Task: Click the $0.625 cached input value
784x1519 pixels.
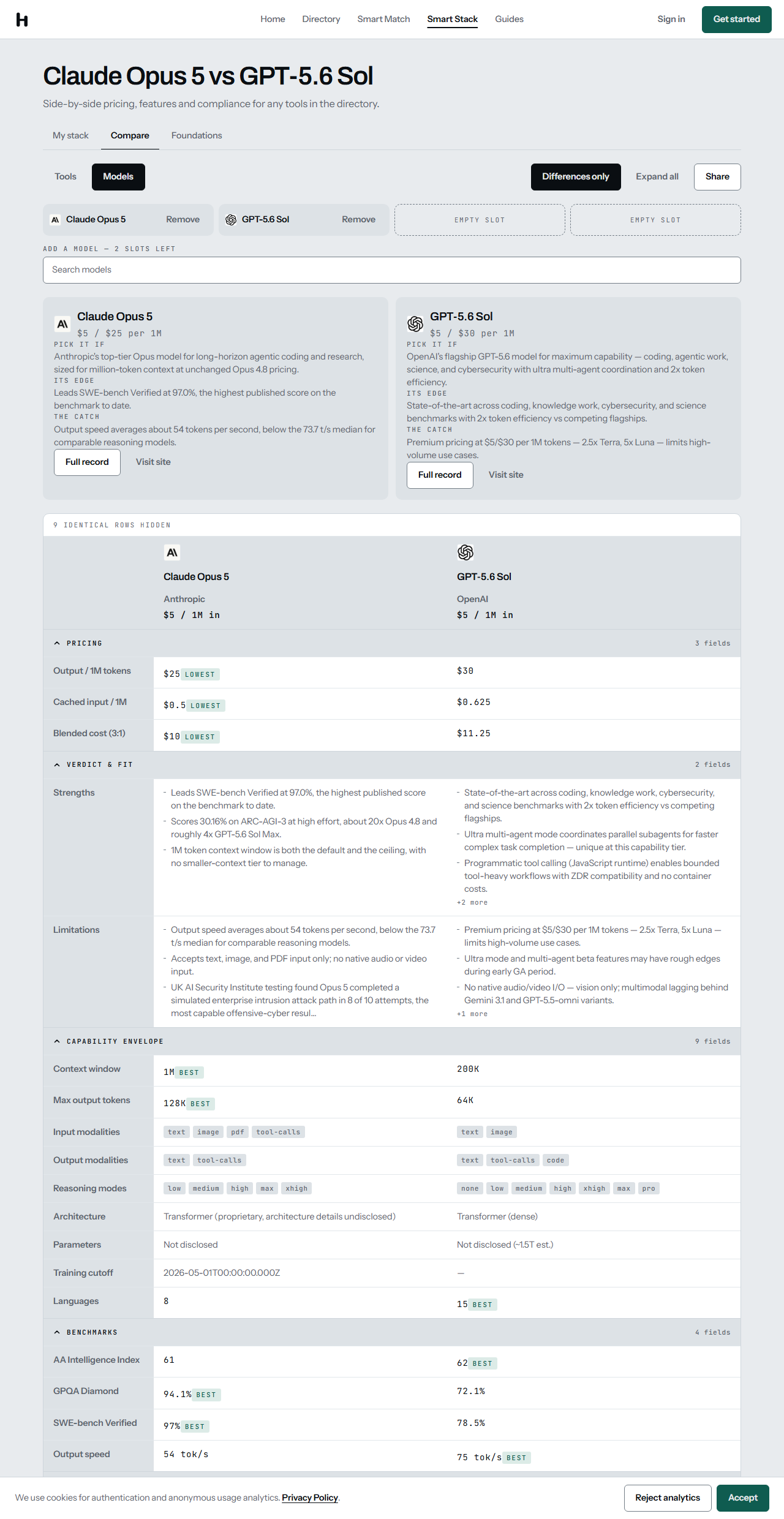Action: tap(473, 702)
